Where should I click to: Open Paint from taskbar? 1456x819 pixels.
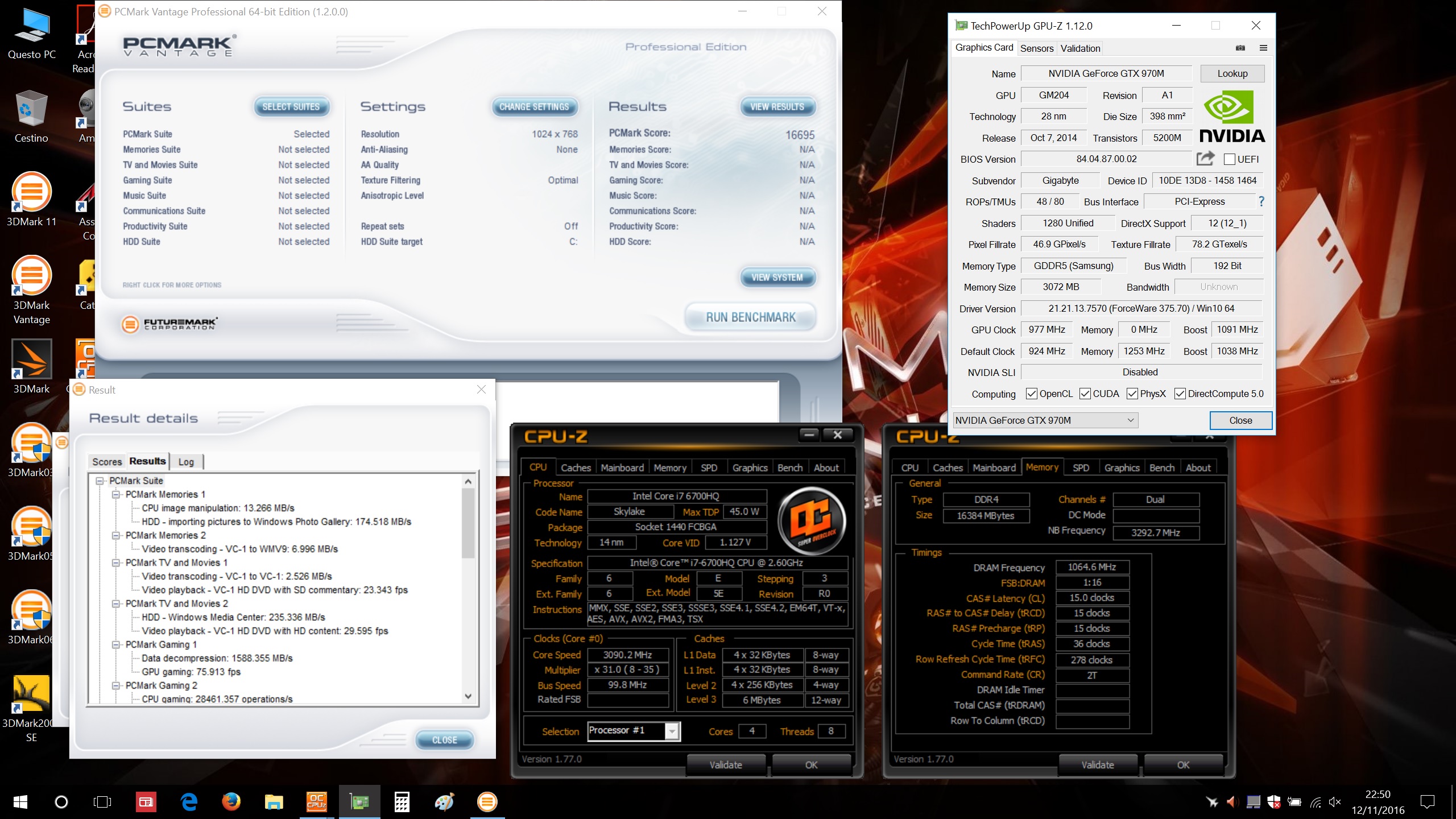click(444, 802)
